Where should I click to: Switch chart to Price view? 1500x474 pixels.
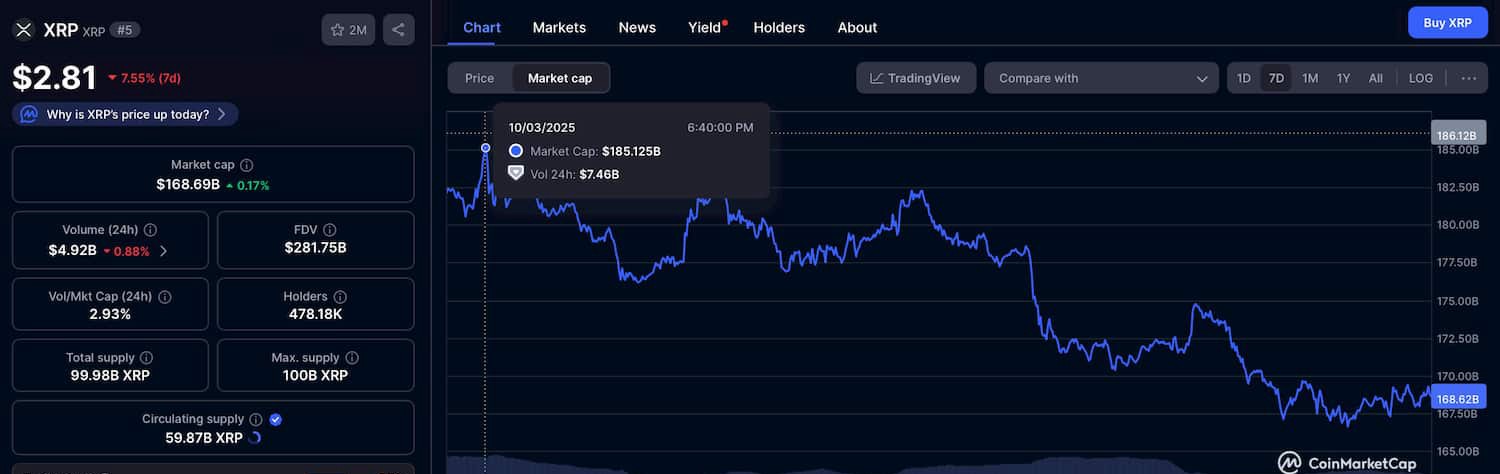[479, 78]
